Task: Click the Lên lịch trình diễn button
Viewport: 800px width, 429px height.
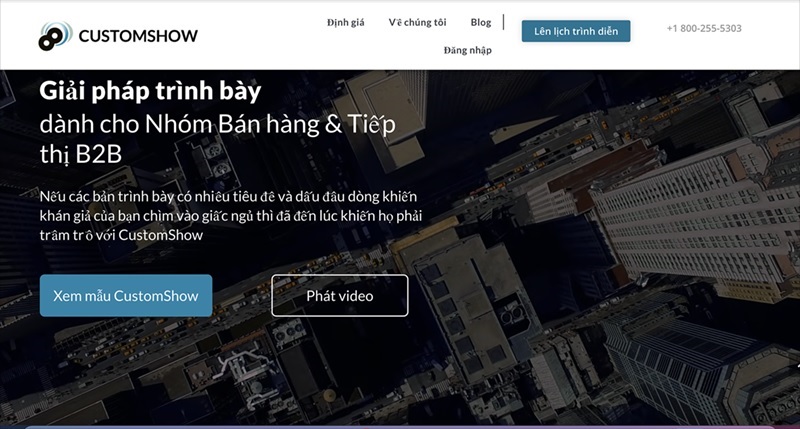Action: [x=576, y=31]
